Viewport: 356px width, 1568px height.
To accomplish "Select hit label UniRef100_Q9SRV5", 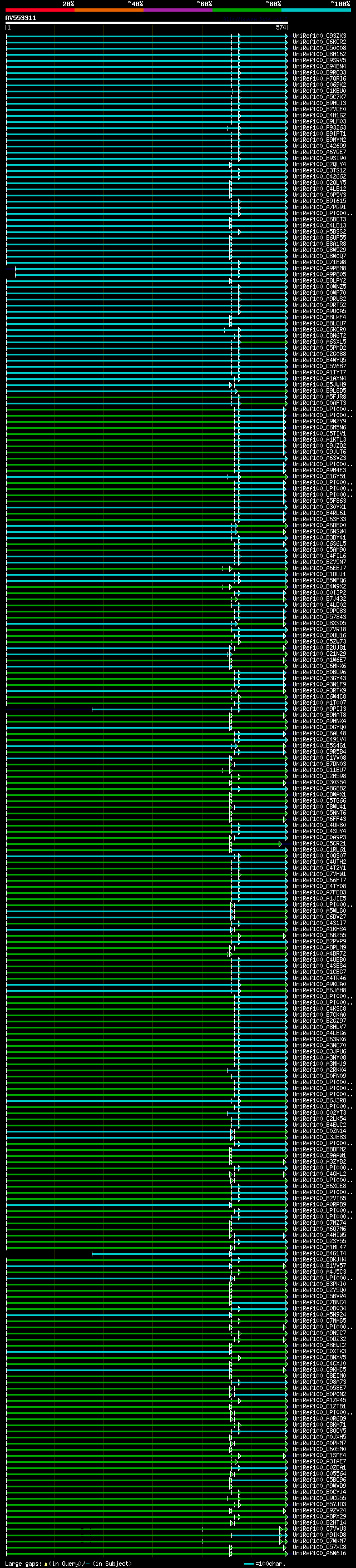I will pos(319,60).
